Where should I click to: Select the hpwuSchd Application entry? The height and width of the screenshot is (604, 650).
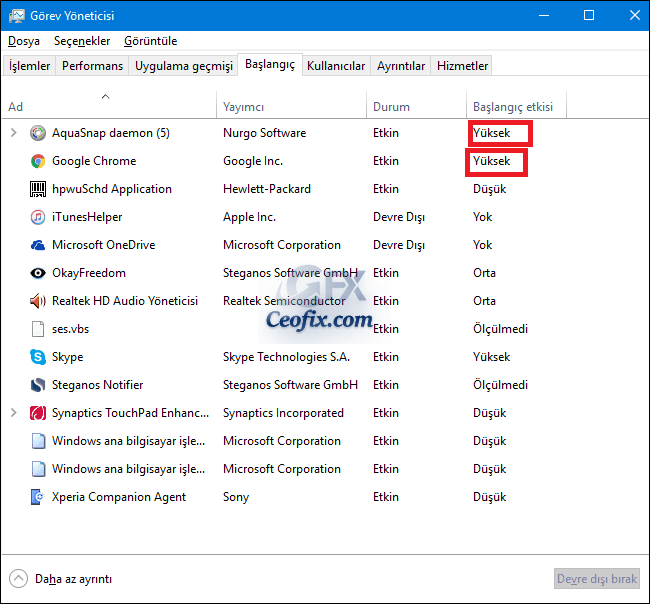(112, 189)
